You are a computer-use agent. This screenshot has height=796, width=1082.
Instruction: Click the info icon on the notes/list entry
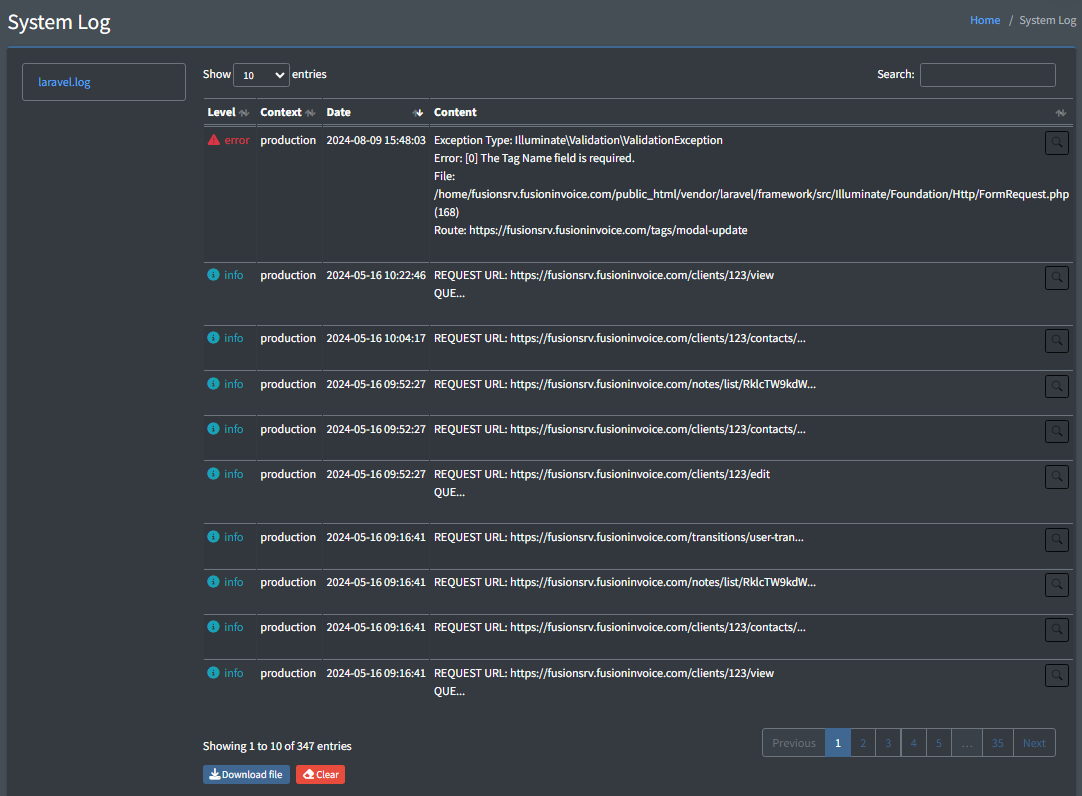214,383
